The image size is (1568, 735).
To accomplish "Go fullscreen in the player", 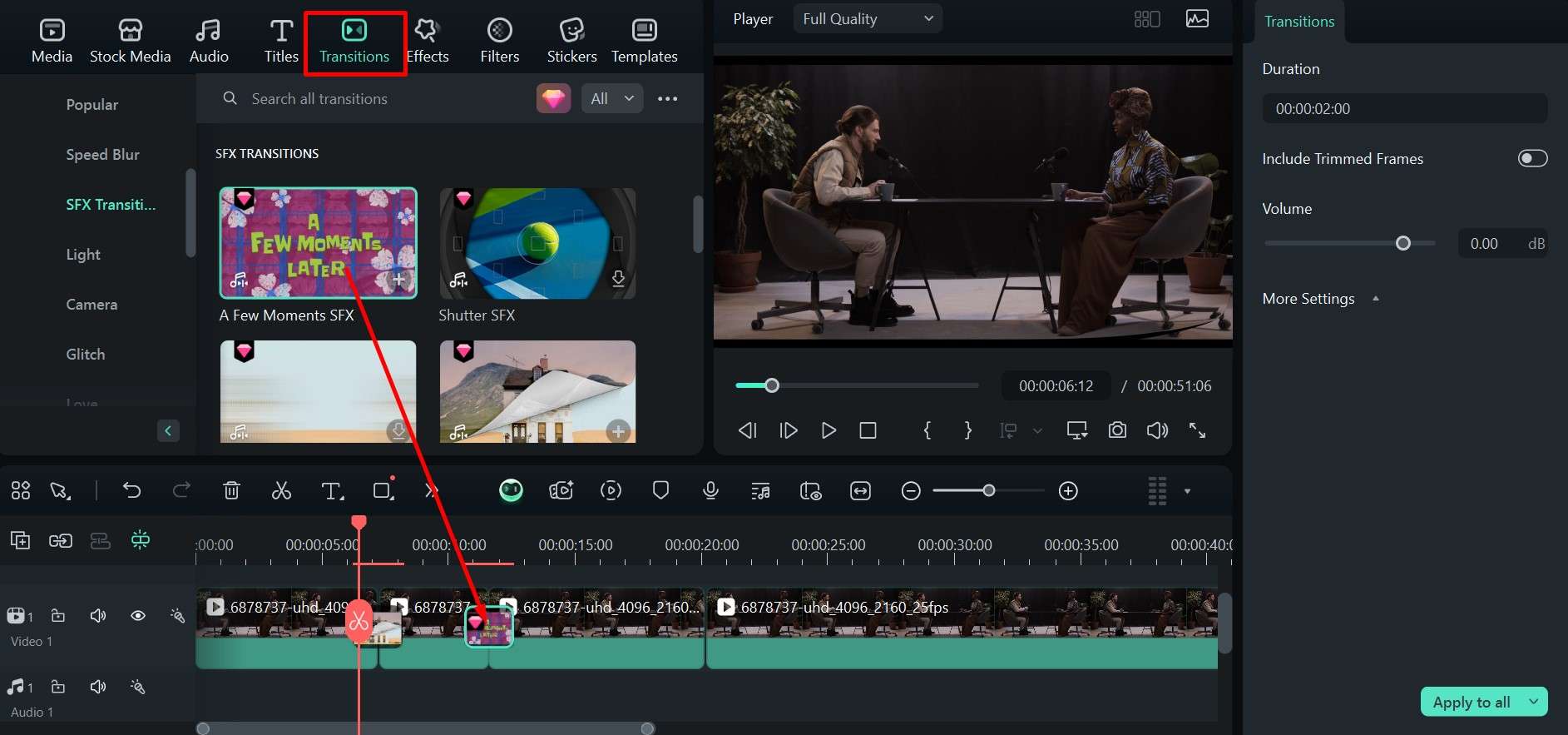I will click(x=1197, y=430).
